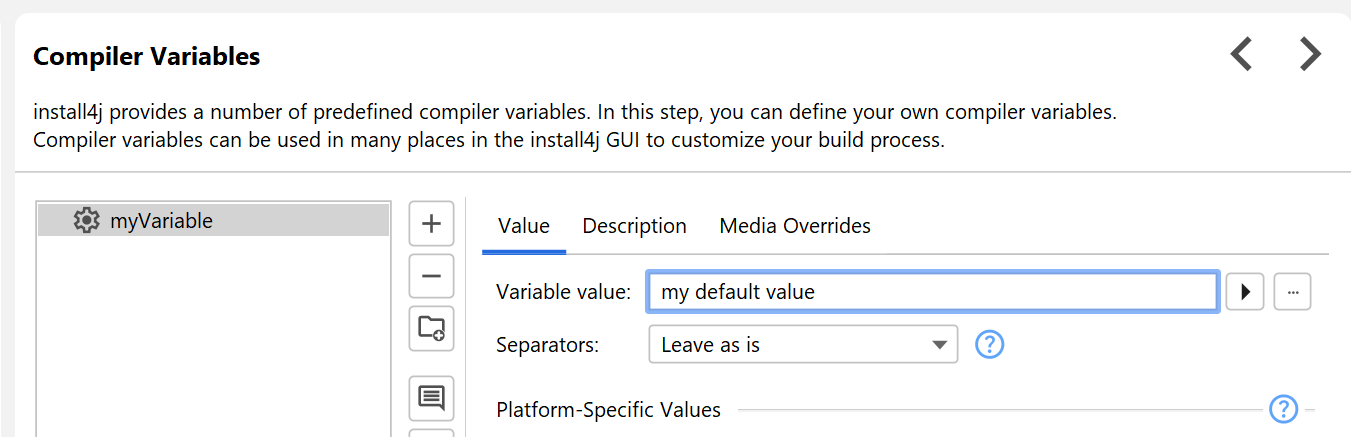Screen dimensions: 1351x437
Task: Click the comment icon button
Action: click(x=432, y=398)
